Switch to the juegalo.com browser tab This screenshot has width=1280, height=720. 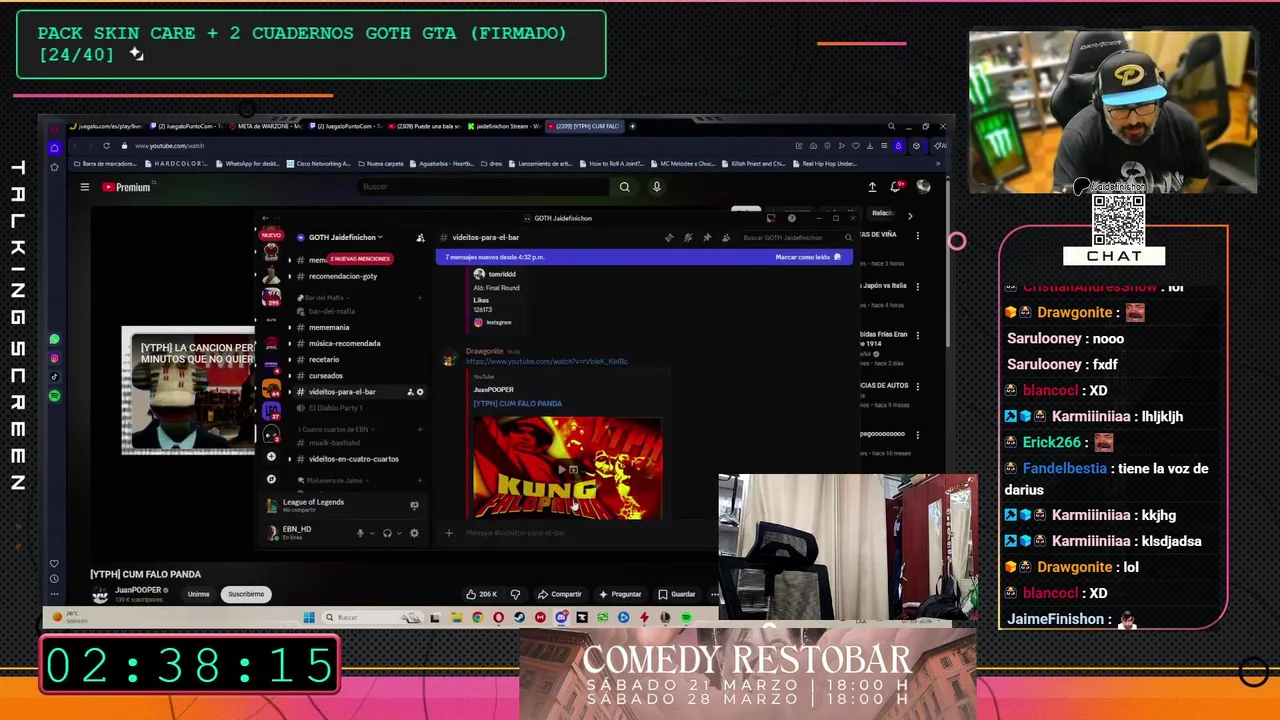point(107,126)
